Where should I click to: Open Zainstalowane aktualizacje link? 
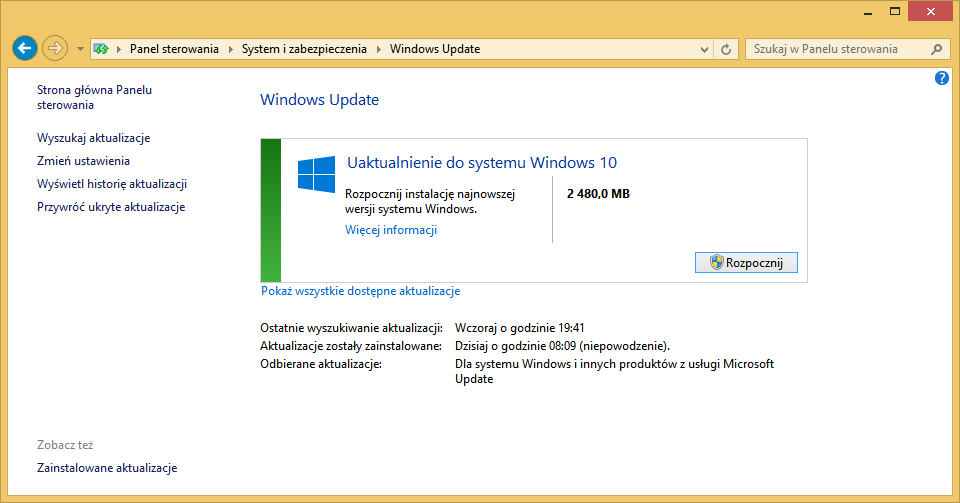(107, 468)
